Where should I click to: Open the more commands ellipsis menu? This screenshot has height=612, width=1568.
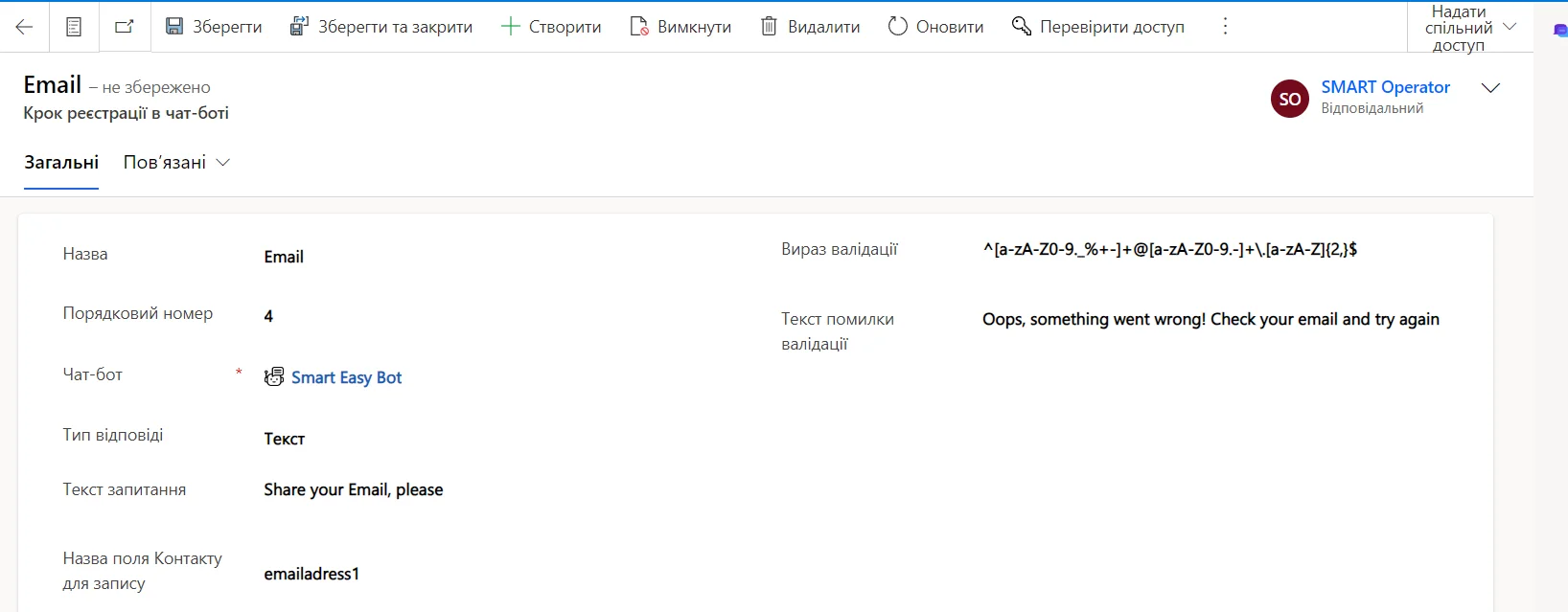[1225, 27]
